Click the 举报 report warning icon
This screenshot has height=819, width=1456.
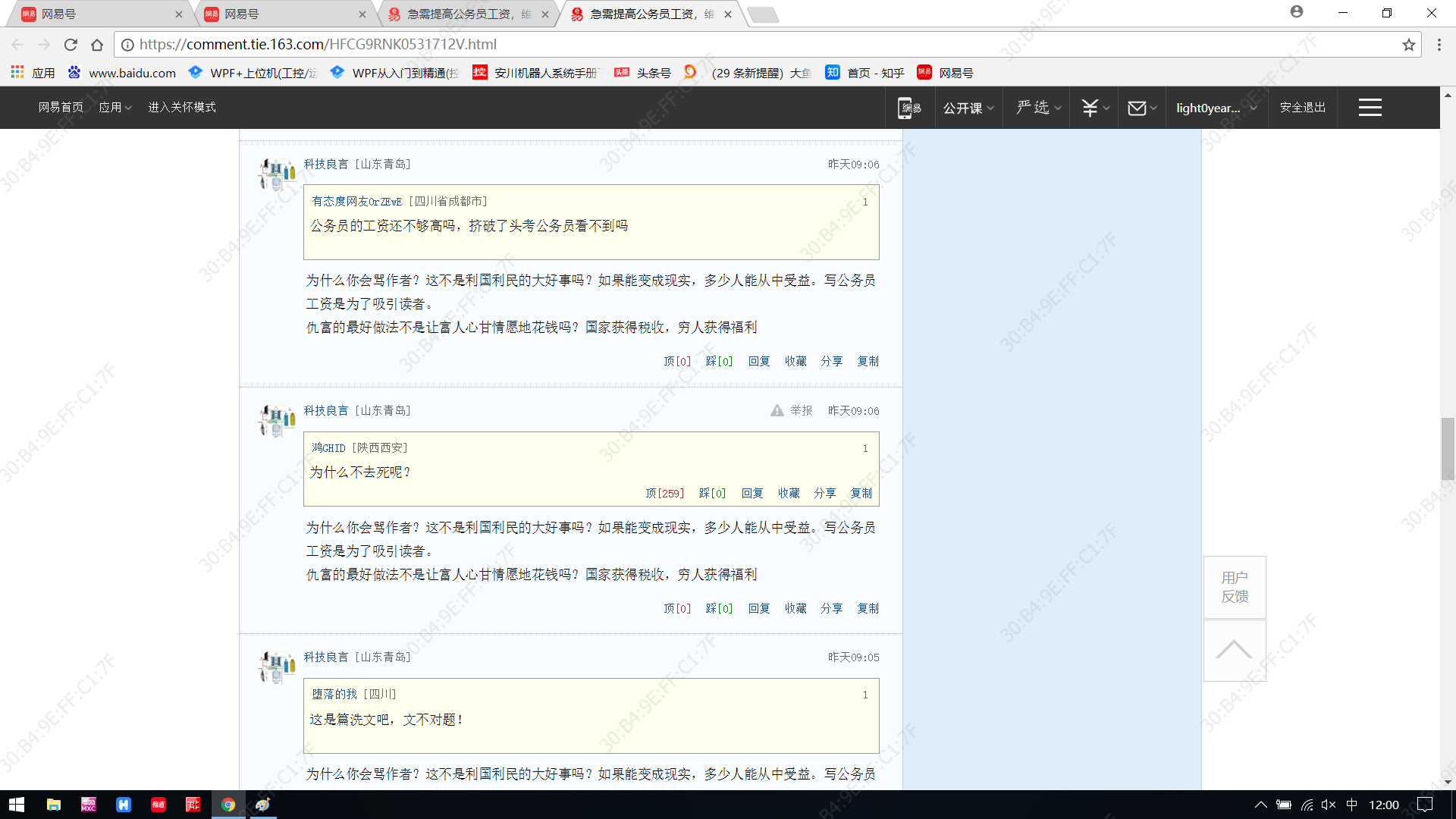tap(777, 410)
